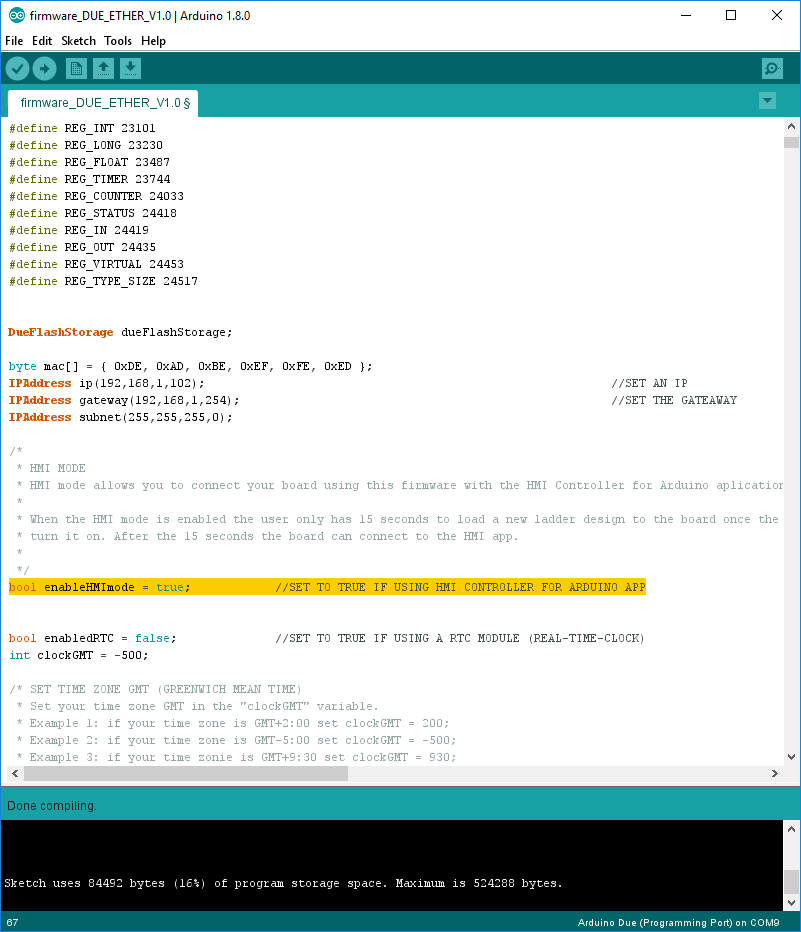801x932 pixels.
Task: Click the console scrollbar thumb
Action: 791,881
